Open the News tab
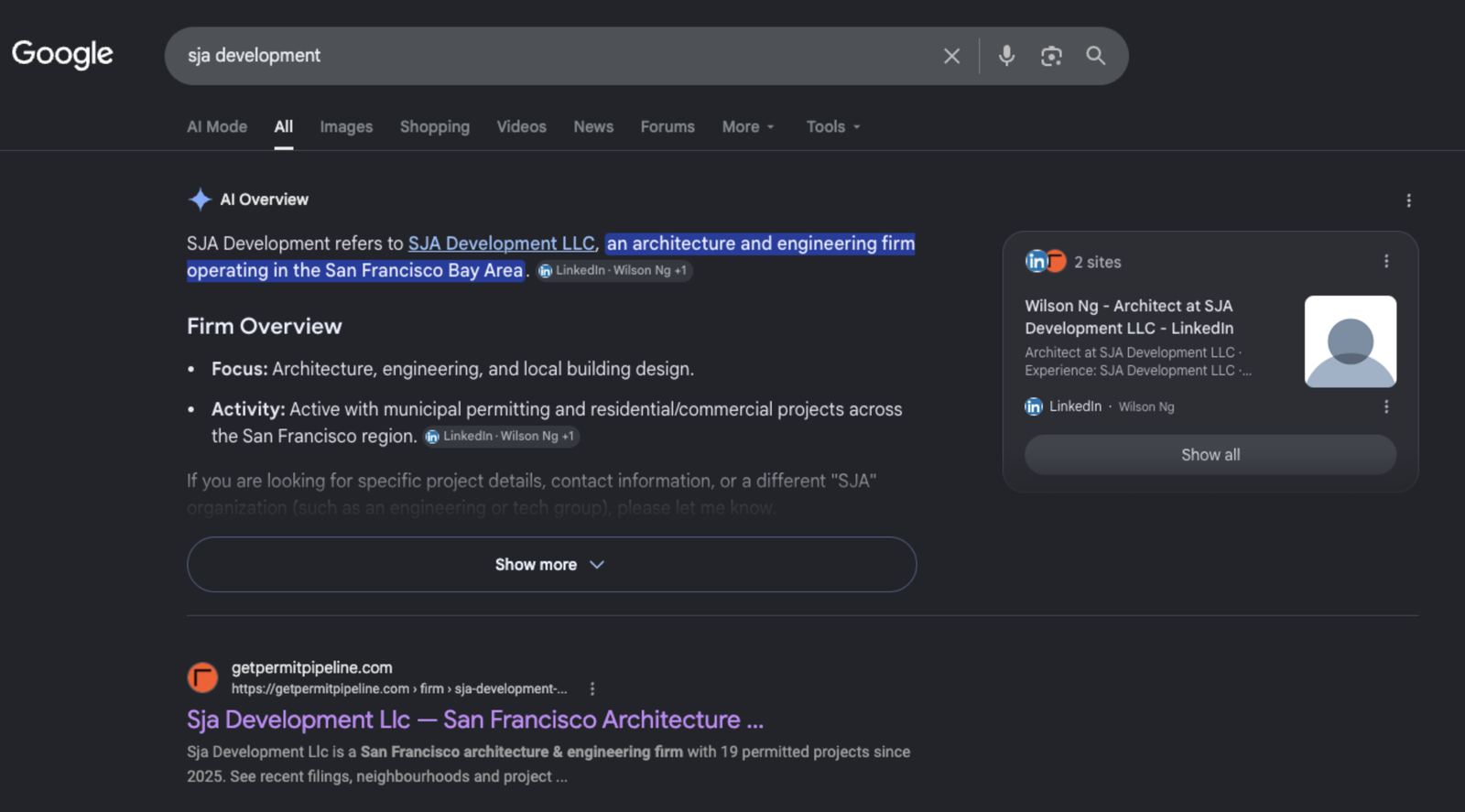 click(593, 126)
